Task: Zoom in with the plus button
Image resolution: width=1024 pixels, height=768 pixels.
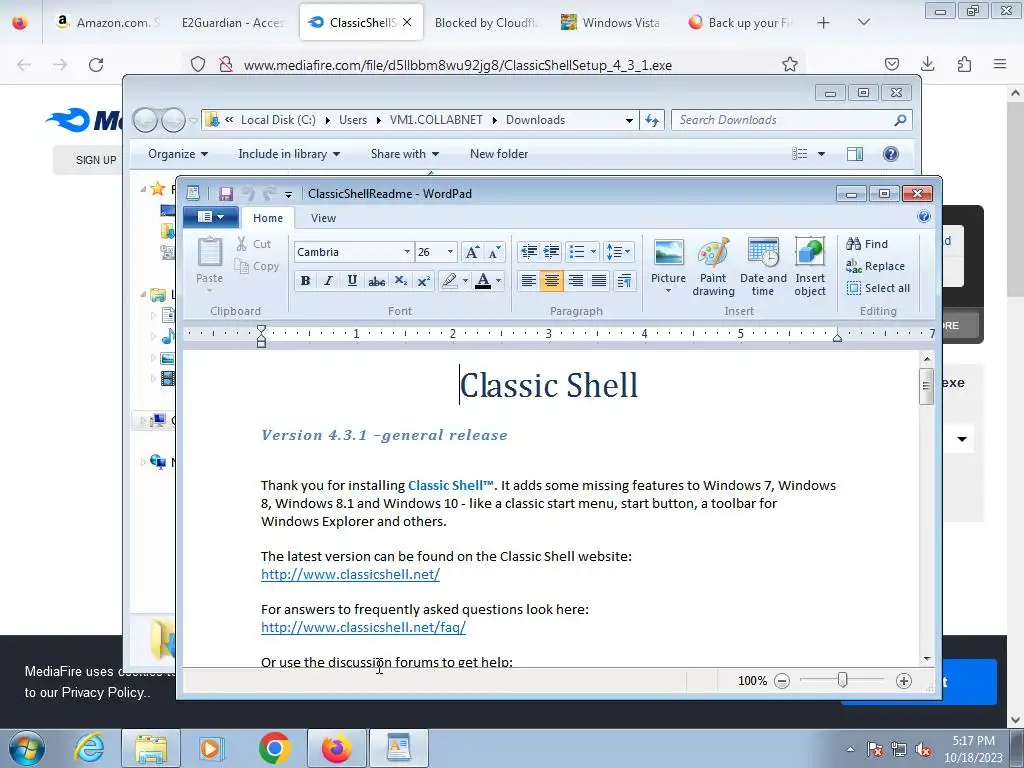Action: 904,681
